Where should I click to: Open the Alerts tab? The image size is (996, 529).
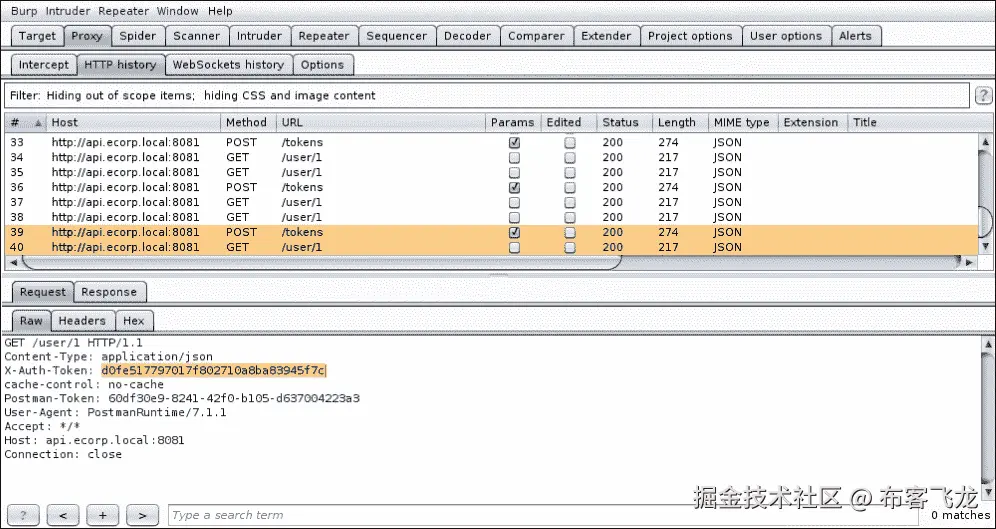tap(856, 36)
